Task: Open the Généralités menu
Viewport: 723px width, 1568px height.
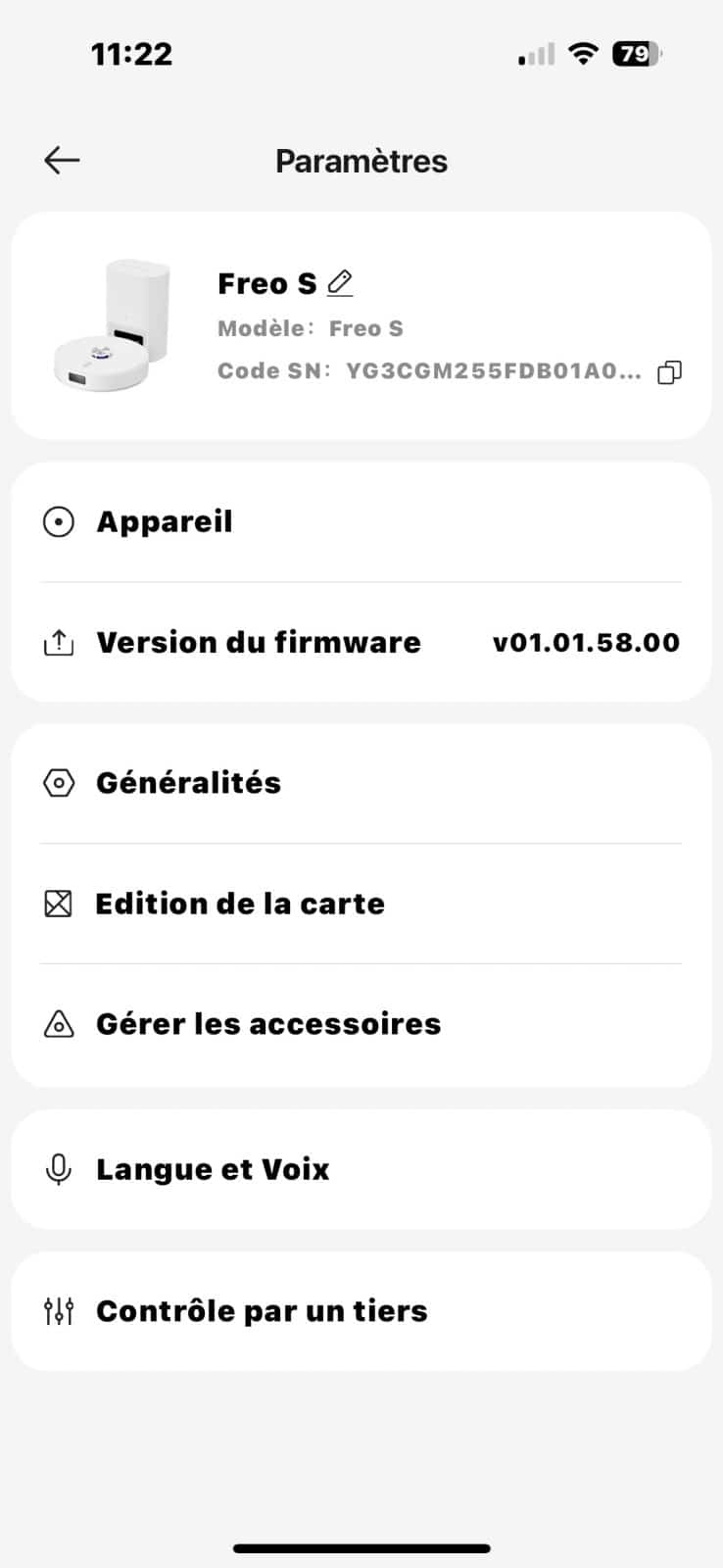Action: pos(189,783)
